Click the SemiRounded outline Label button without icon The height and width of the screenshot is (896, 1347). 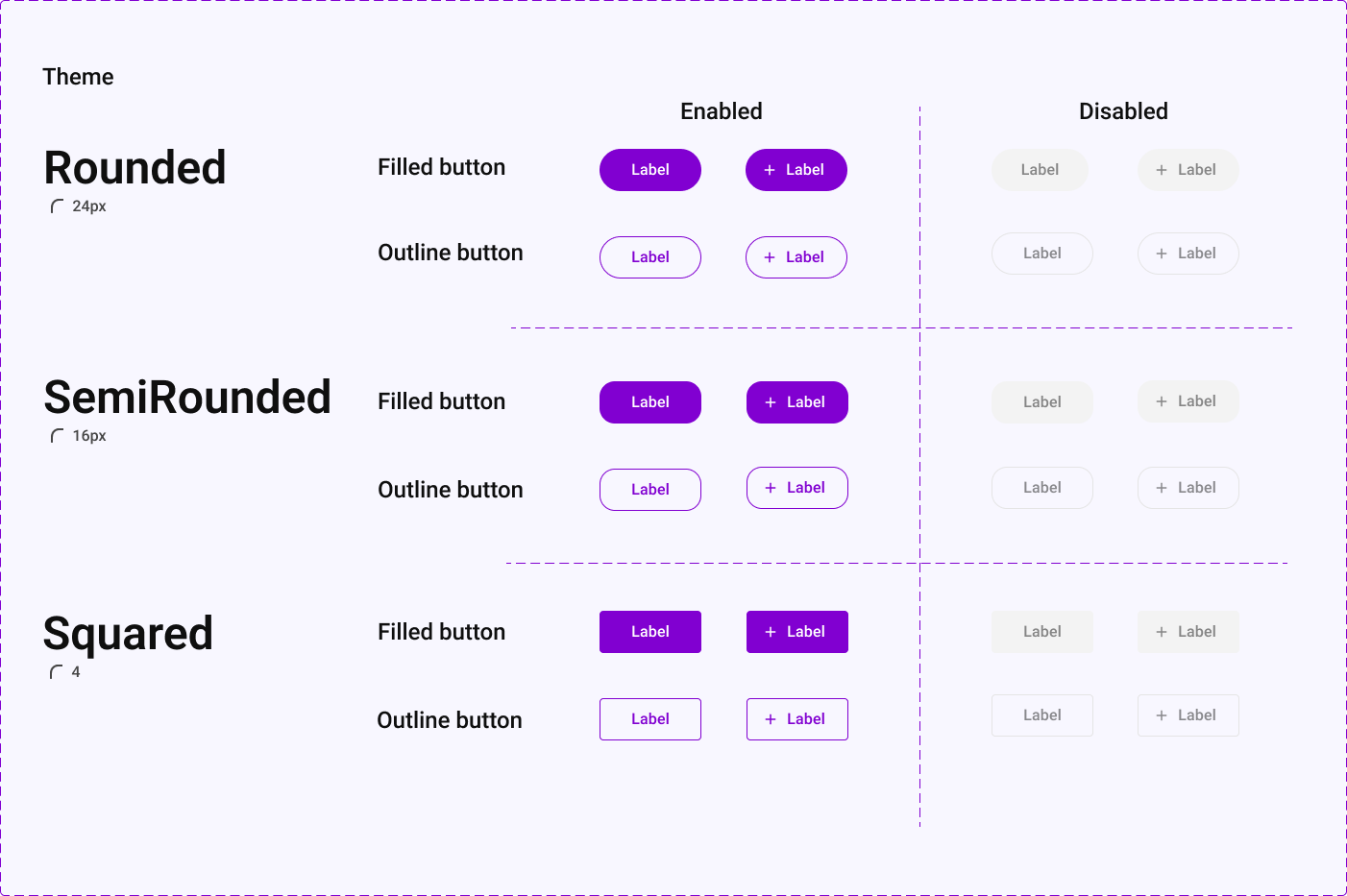pos(650,490)
